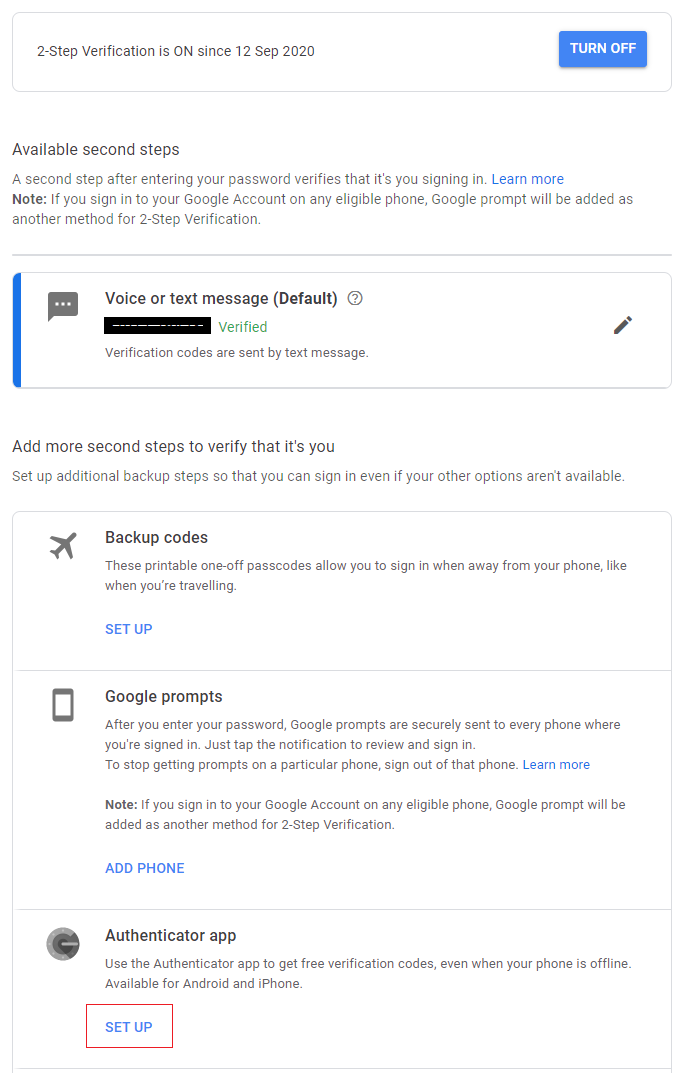Viewport: 675px width, 1073px height.
Task: Open Learn more under Available second steps
Action: click(x=527, y=179)
